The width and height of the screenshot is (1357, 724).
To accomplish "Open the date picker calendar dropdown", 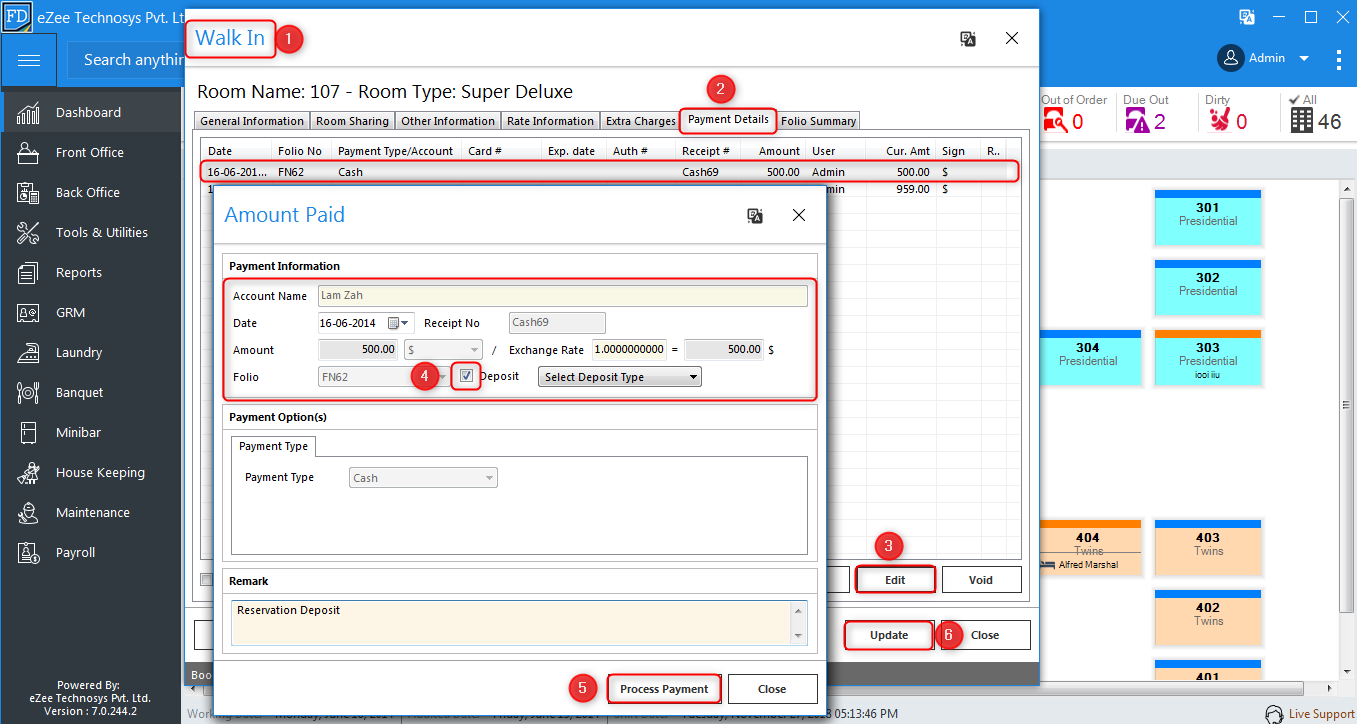I will [x=400, y=323].
